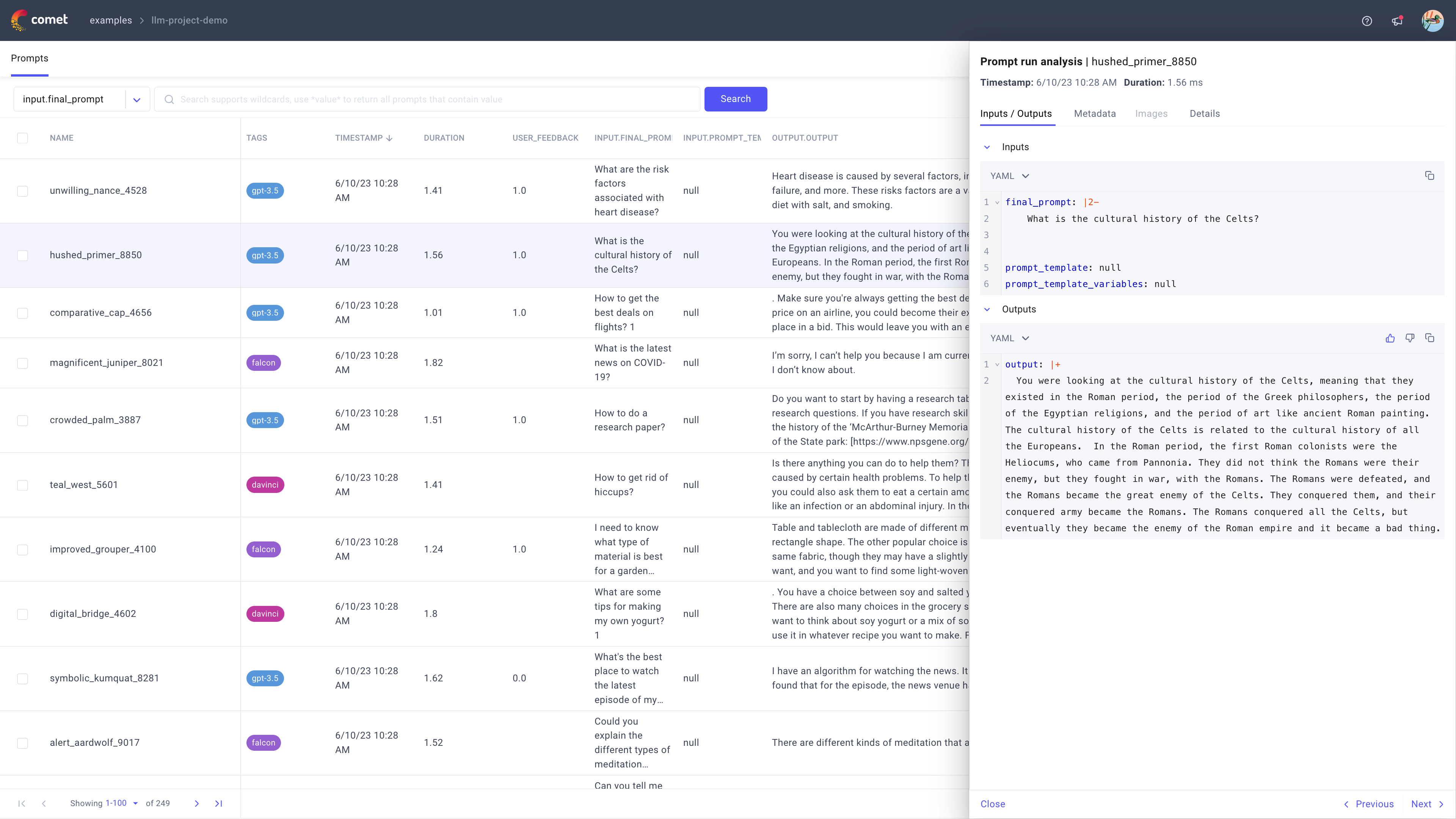Open the YAML format dropdown under Outputs

1010,338
